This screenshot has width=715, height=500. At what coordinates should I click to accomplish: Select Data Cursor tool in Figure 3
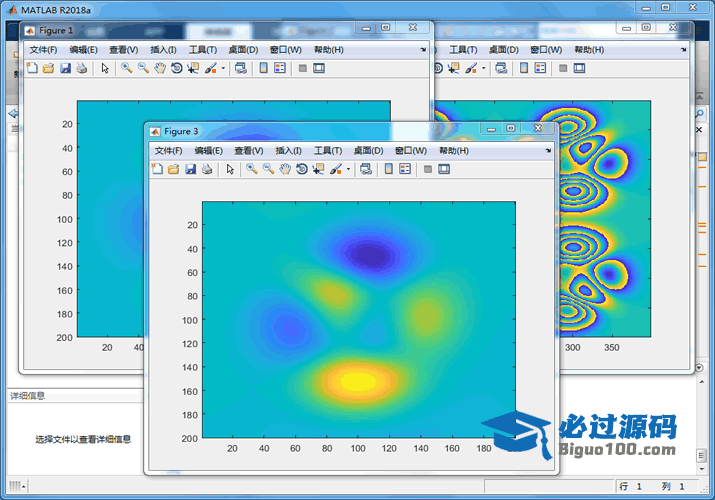point(318,169)
